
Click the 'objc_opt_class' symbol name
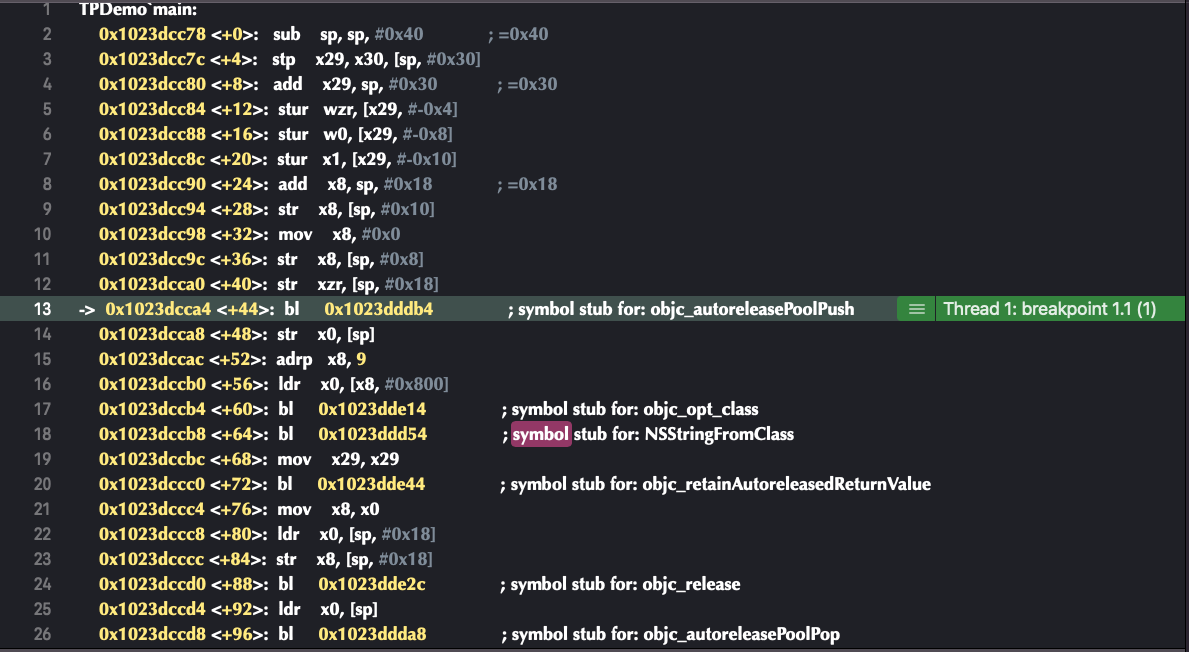pos(701,409)
